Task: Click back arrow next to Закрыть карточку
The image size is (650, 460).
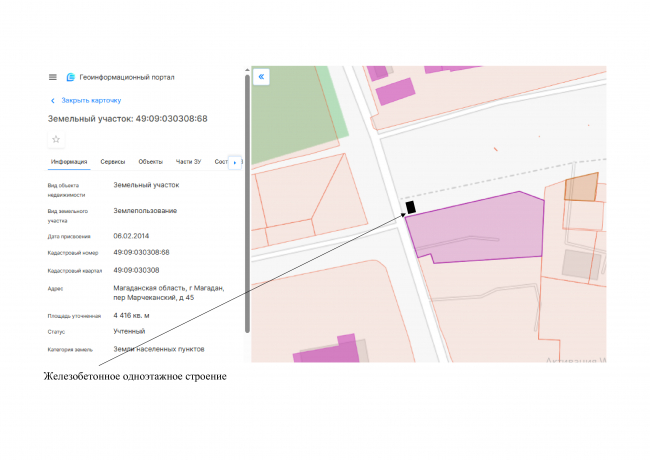Action: coord(53,101)
